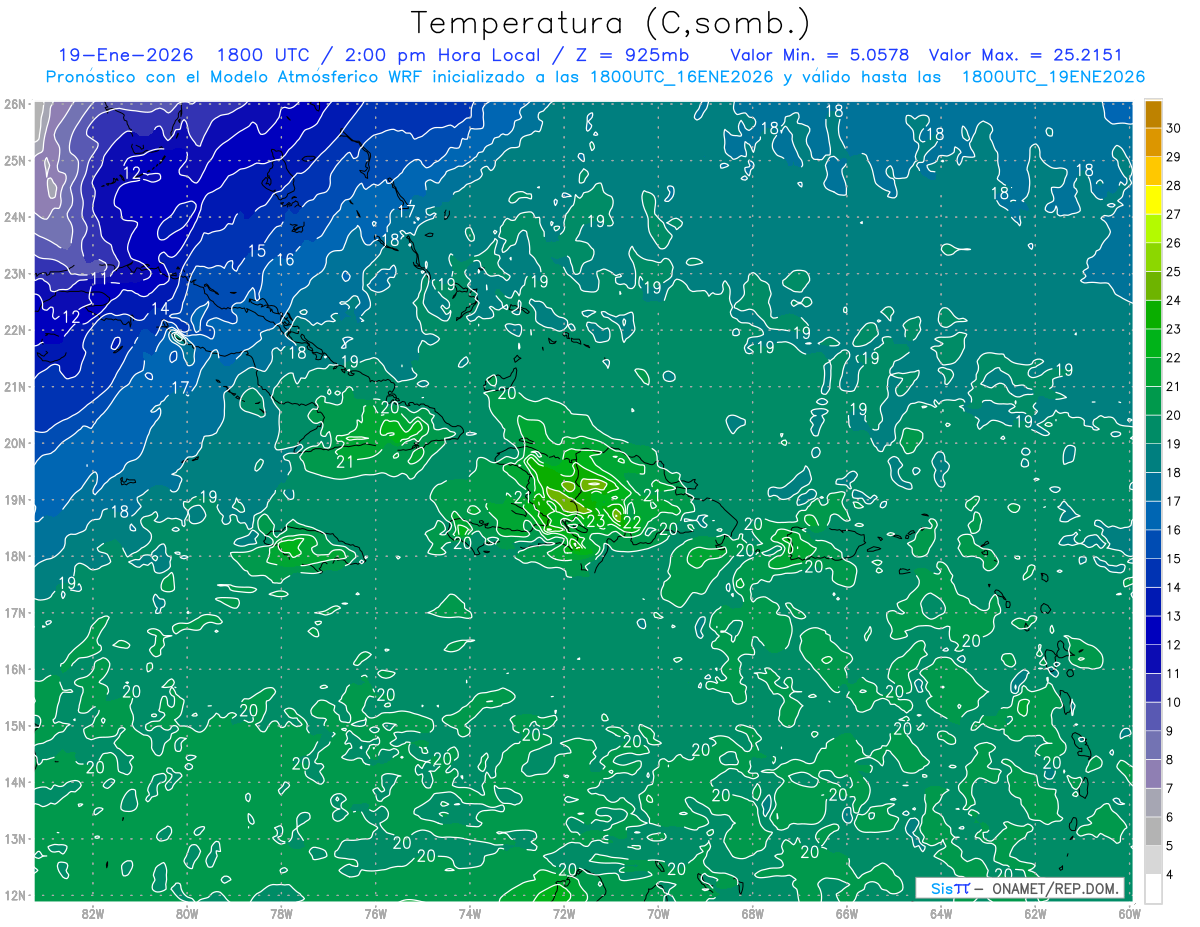The image size is (1200, 927).
Task: Click the '19N' latitude axis label
Action: tap(14, 499)
